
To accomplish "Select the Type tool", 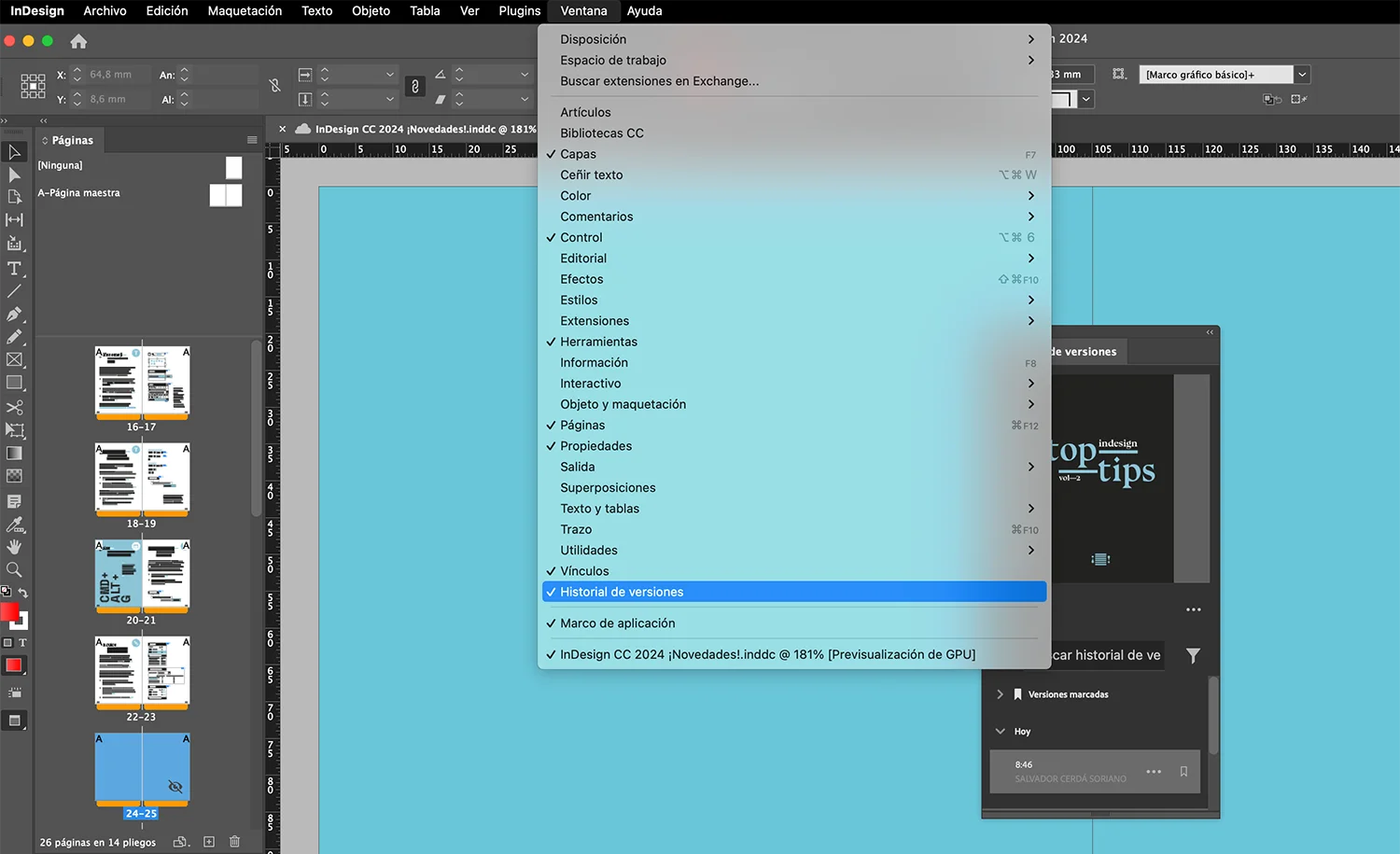I will click(14, 269).
